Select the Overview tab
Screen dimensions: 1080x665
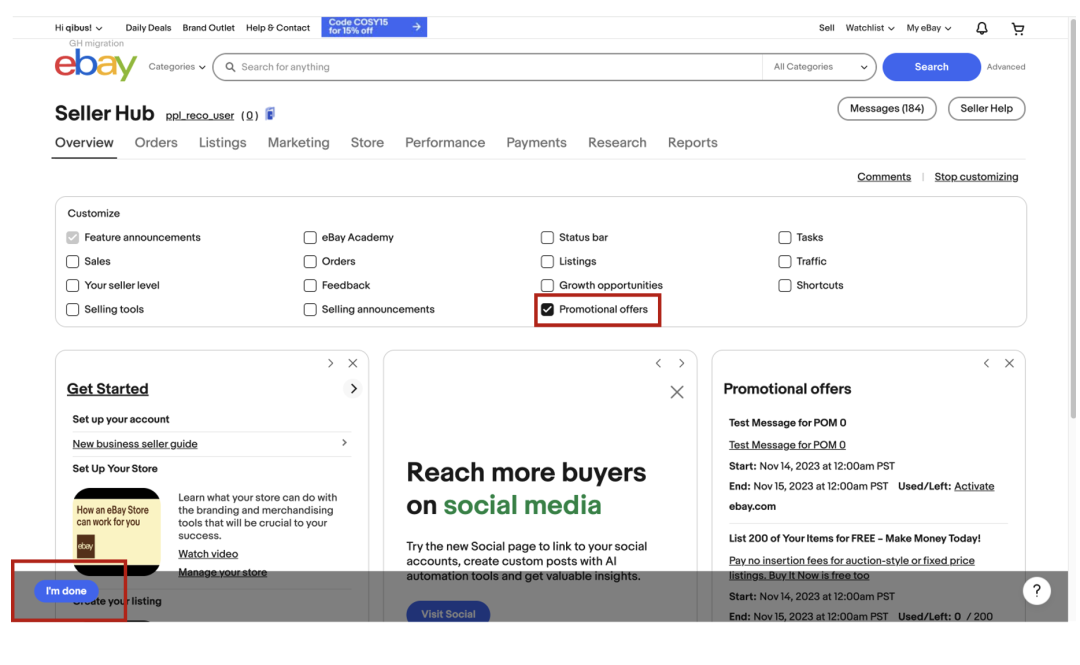[x=84, y=143]
